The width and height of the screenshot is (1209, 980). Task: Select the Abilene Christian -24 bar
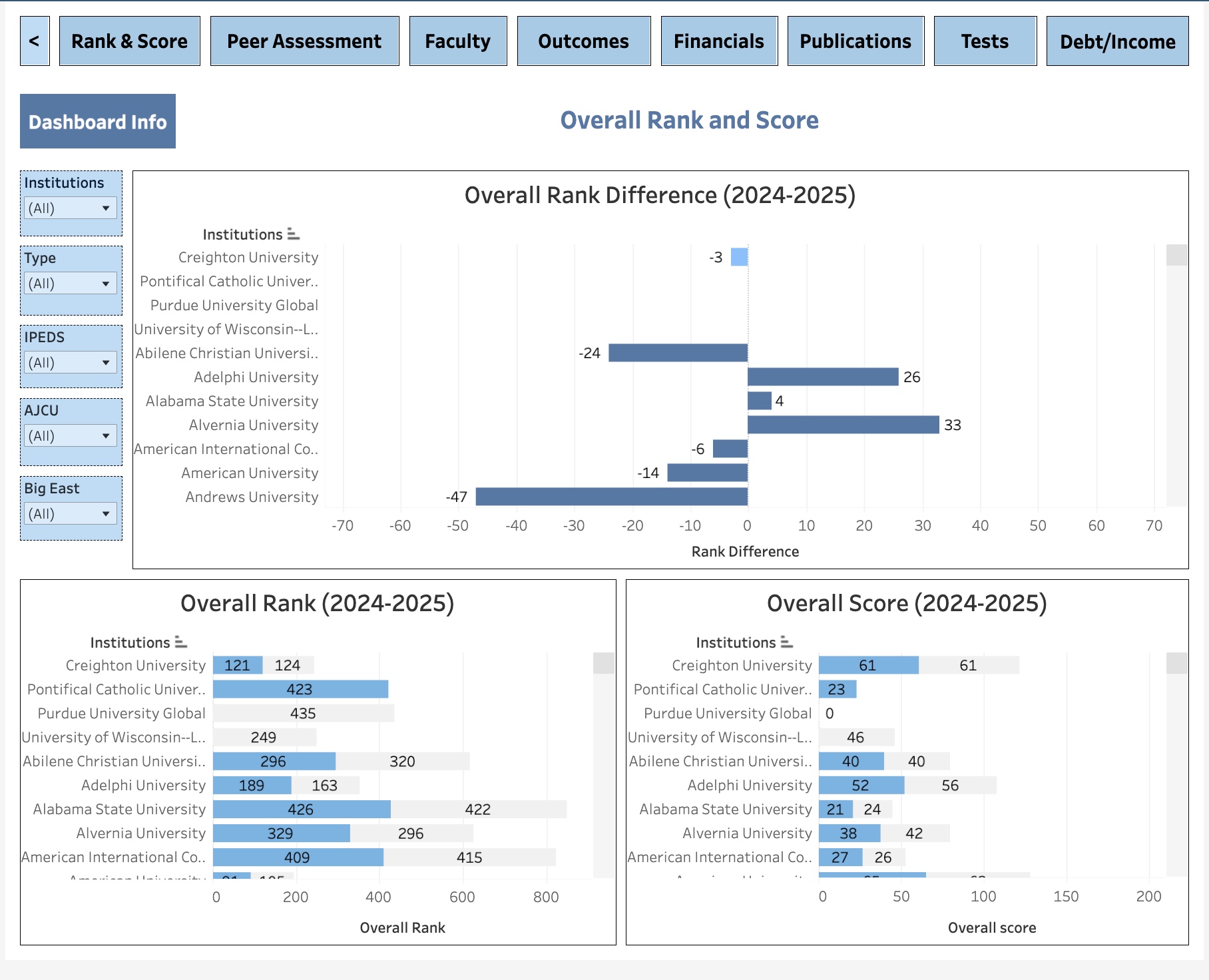tap(678, 353)
